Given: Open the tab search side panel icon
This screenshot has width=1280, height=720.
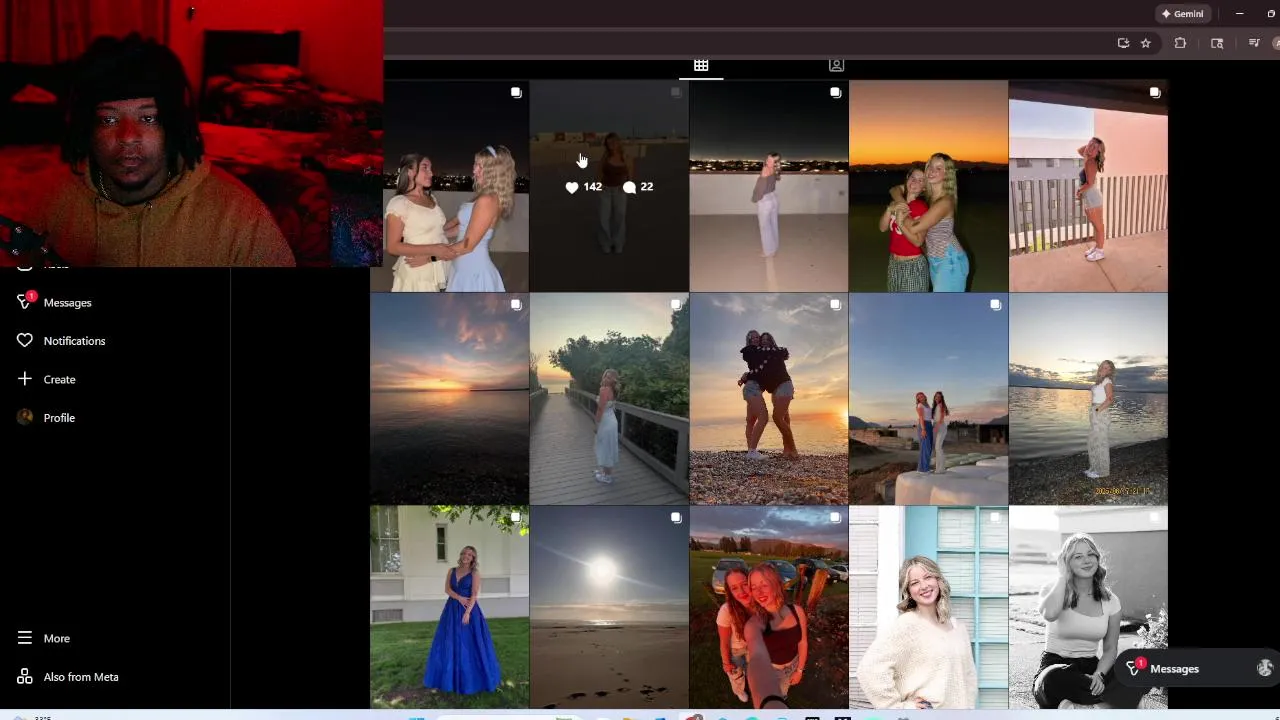Looking at the screenshot, I should click(x=1217, y=43).
